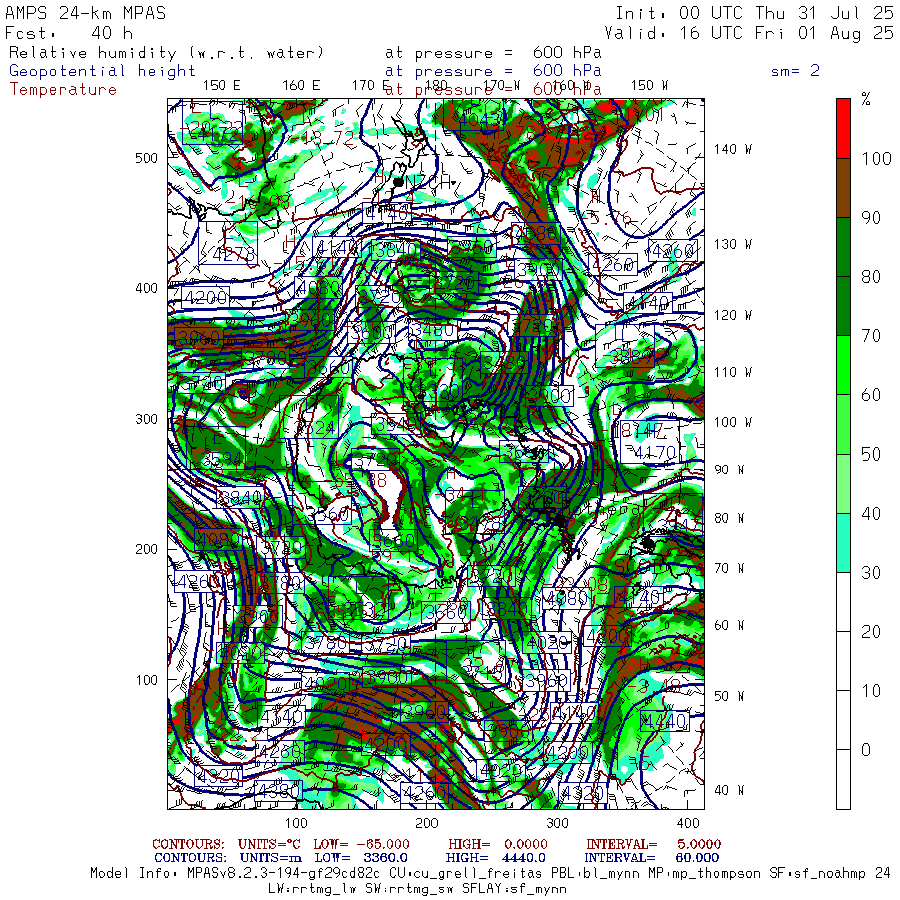The image size is (900, 900).
Task: Click the 'PBL:bl_mynn' scheme text
Action: coord(595,874)
